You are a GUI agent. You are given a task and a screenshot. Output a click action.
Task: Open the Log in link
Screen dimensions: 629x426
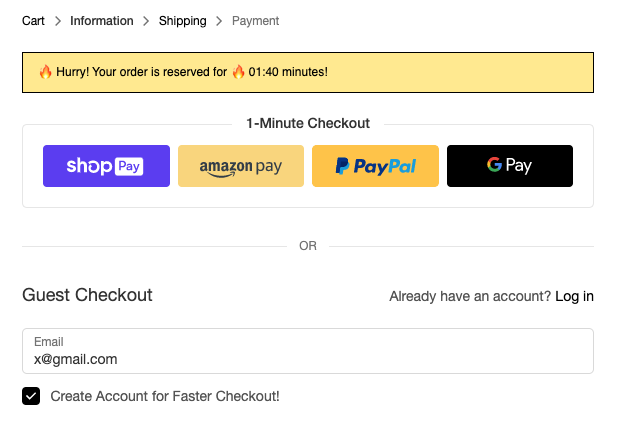[574, 296]
